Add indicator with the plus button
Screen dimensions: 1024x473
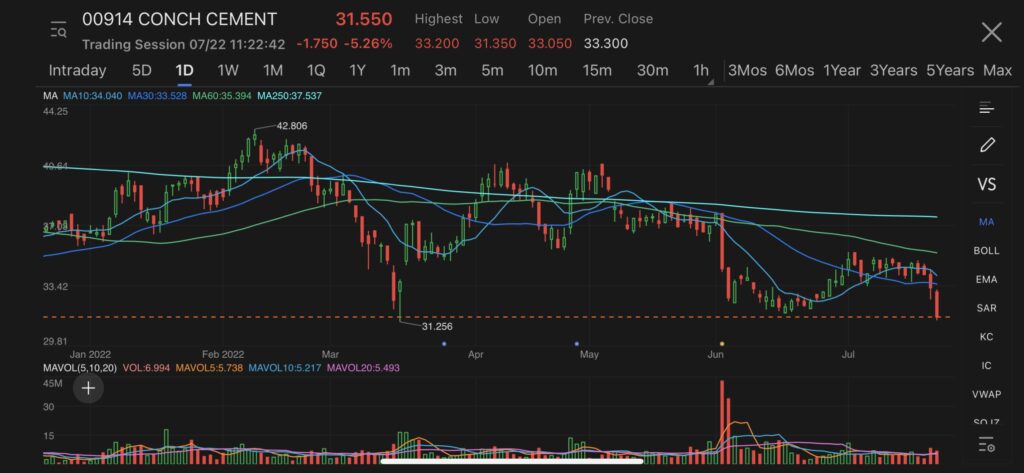(x=88, y=389)
